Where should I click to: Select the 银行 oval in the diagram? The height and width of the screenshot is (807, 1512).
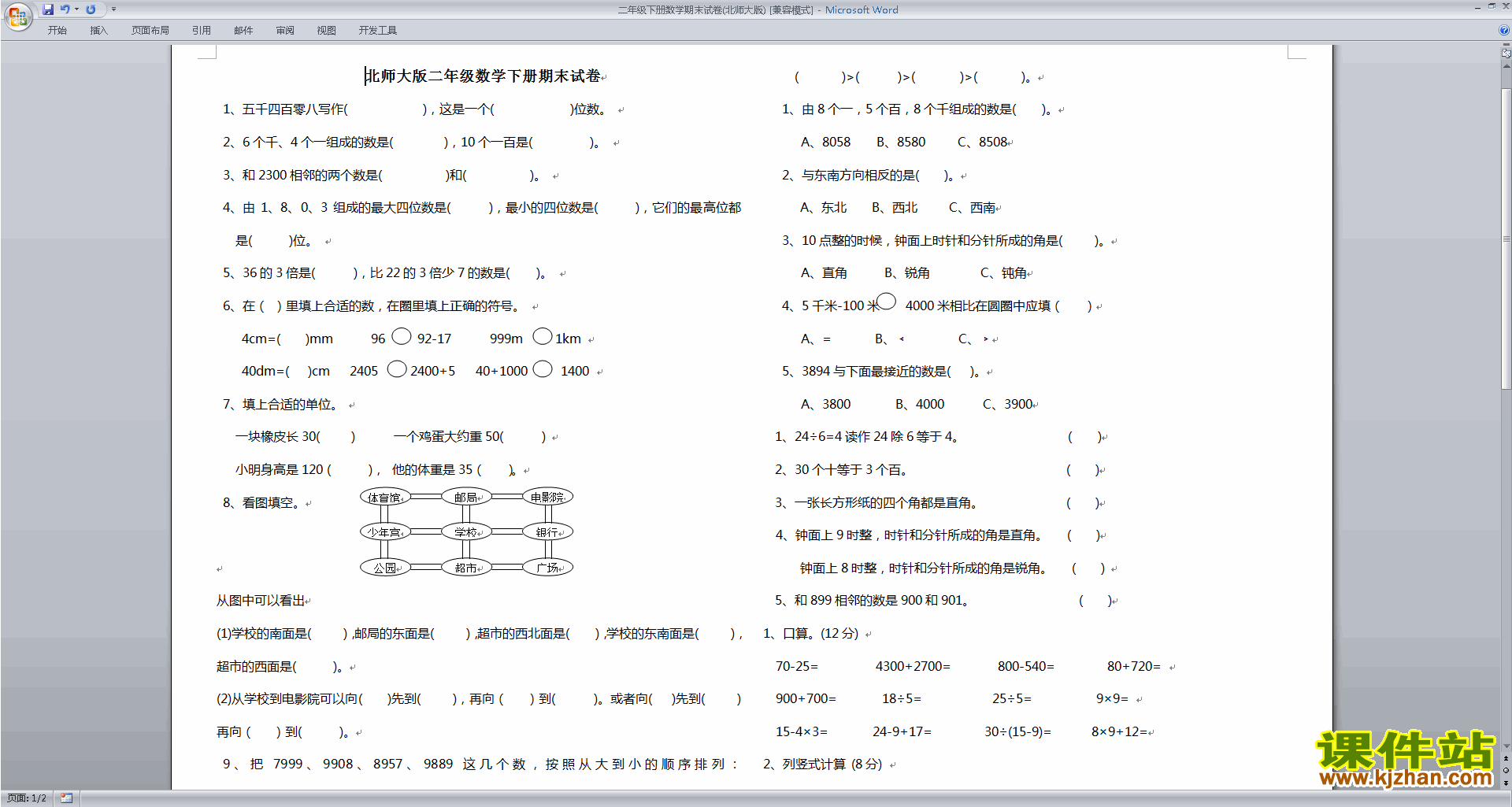pyautogui.click(x=547, y=532)
